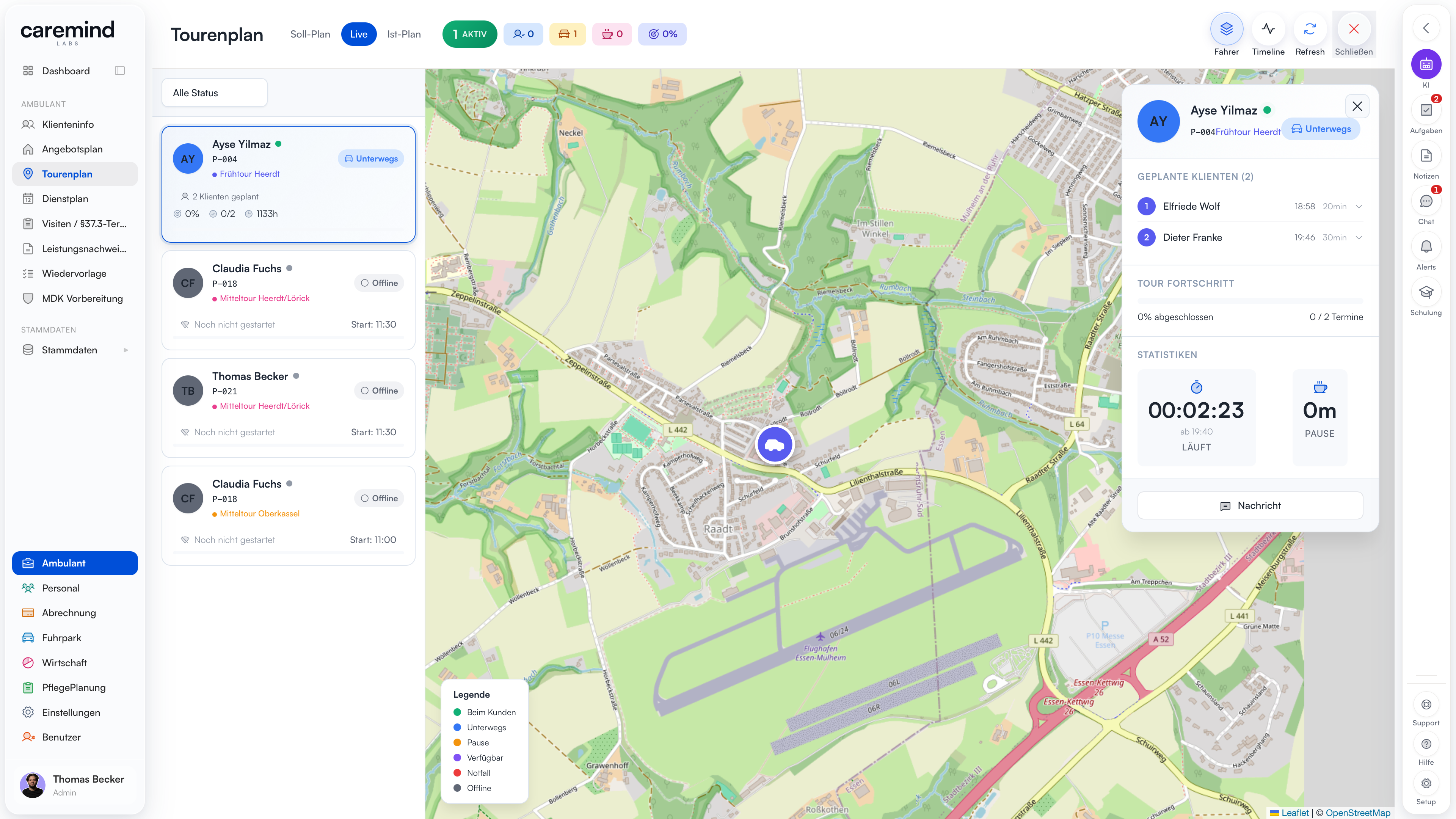The width and height of the screenshot is (1456, 819).
Task: Toggle the sidebar collapse icon beside Dashboard
Action: (x=119, y=71)
